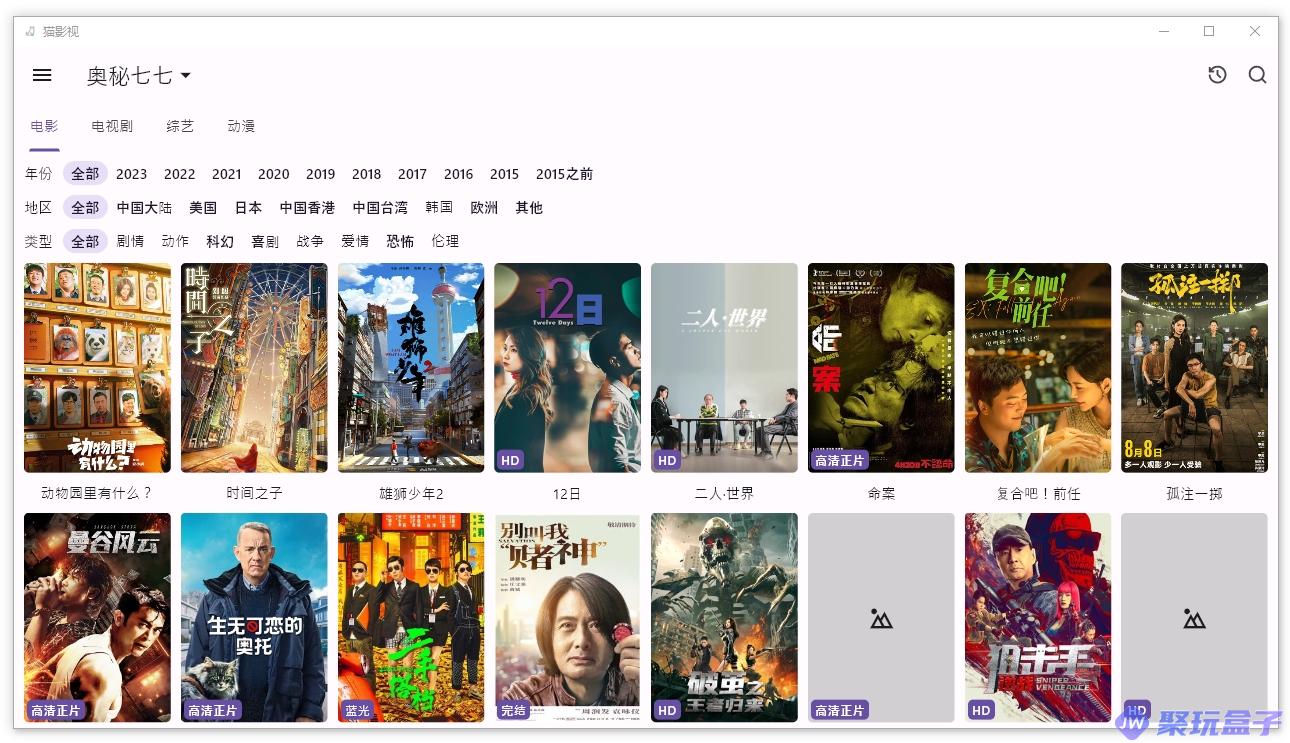Filter by year 2015
Image resolution: width=1290 pixels, height=743 pixels.
[504, 174]
